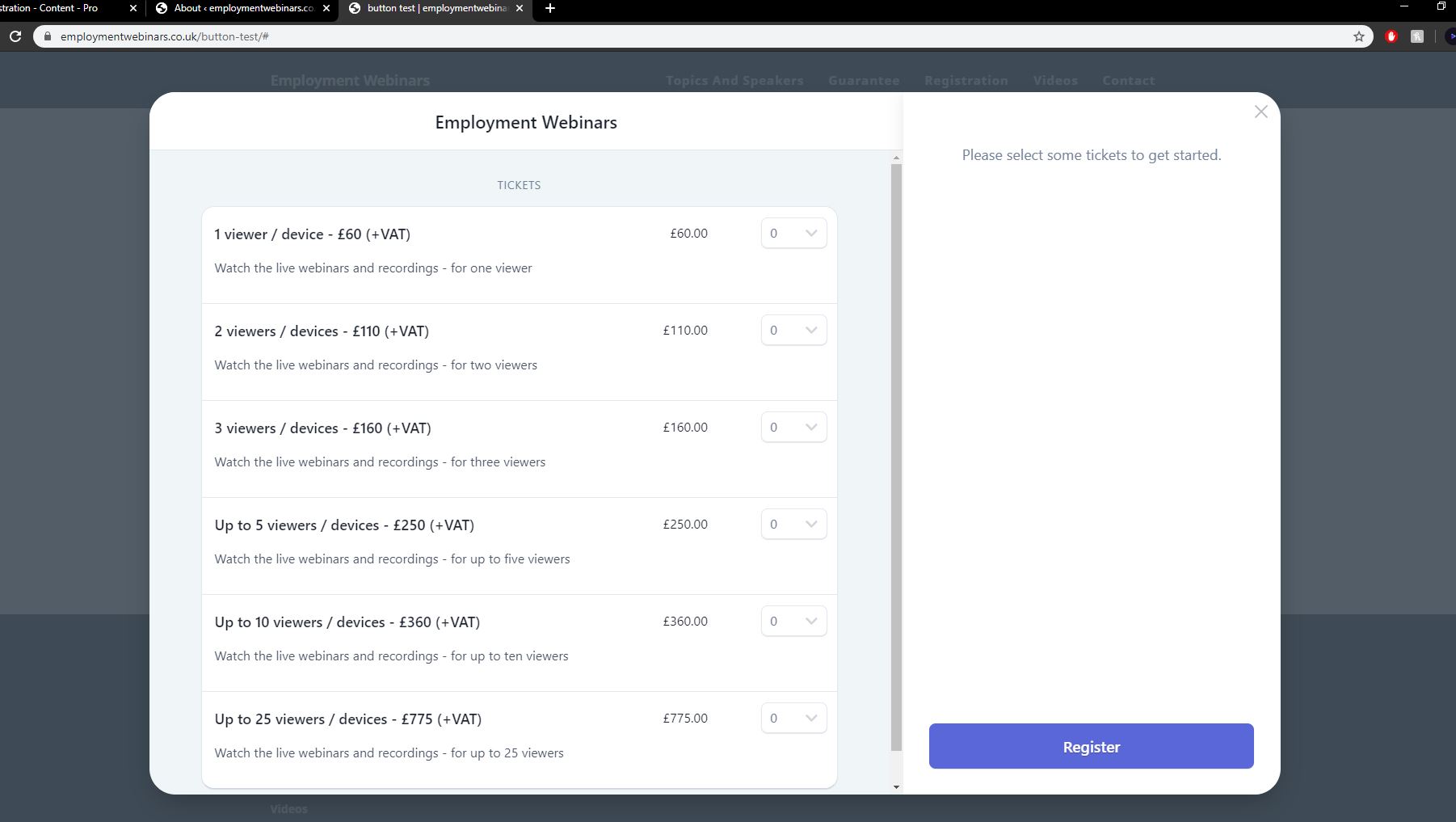Open the red shield browser extension
This screenshot has width=1456, height=822.
(1391, 36)
